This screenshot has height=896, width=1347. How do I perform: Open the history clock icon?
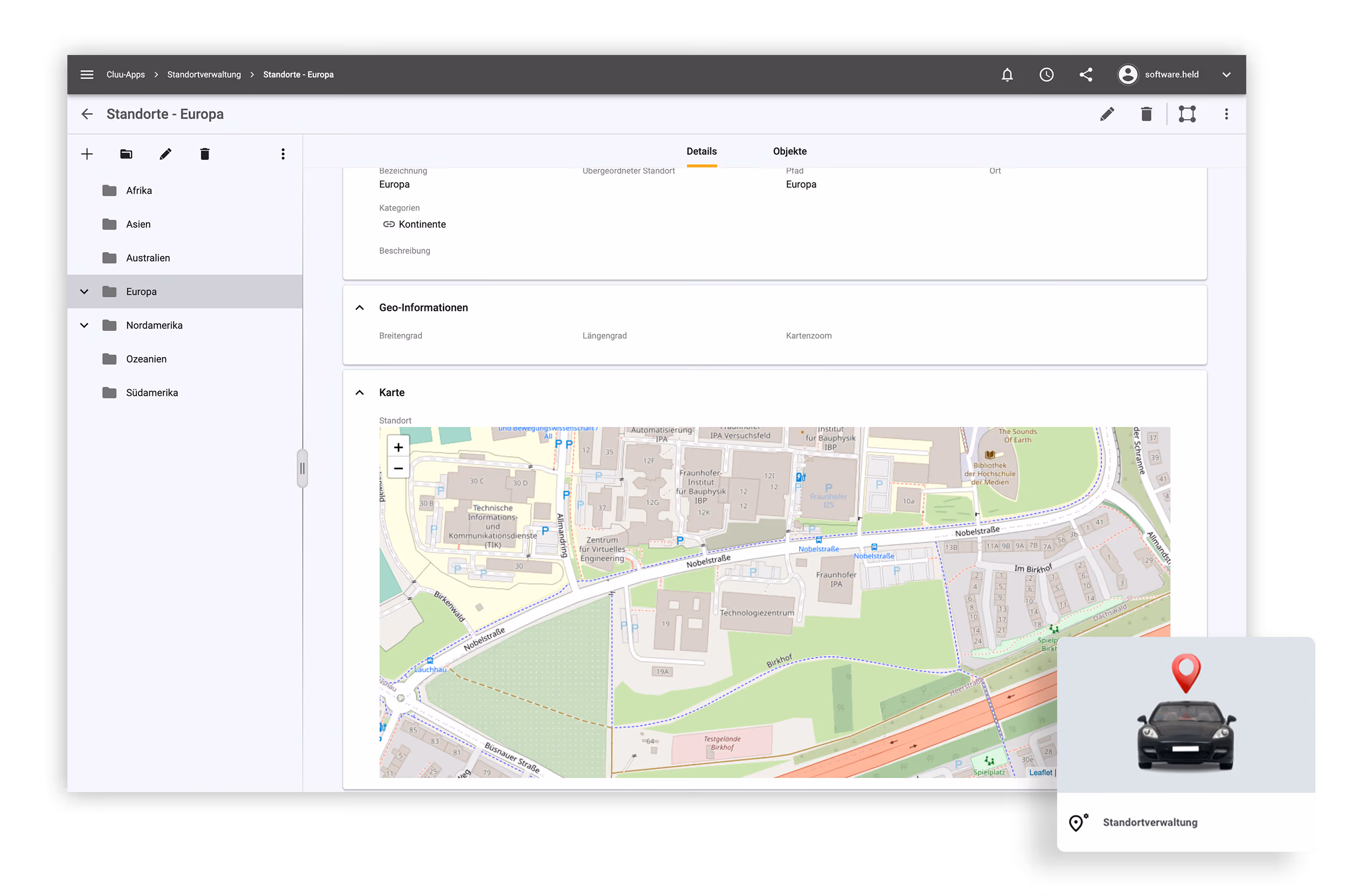1046,74
